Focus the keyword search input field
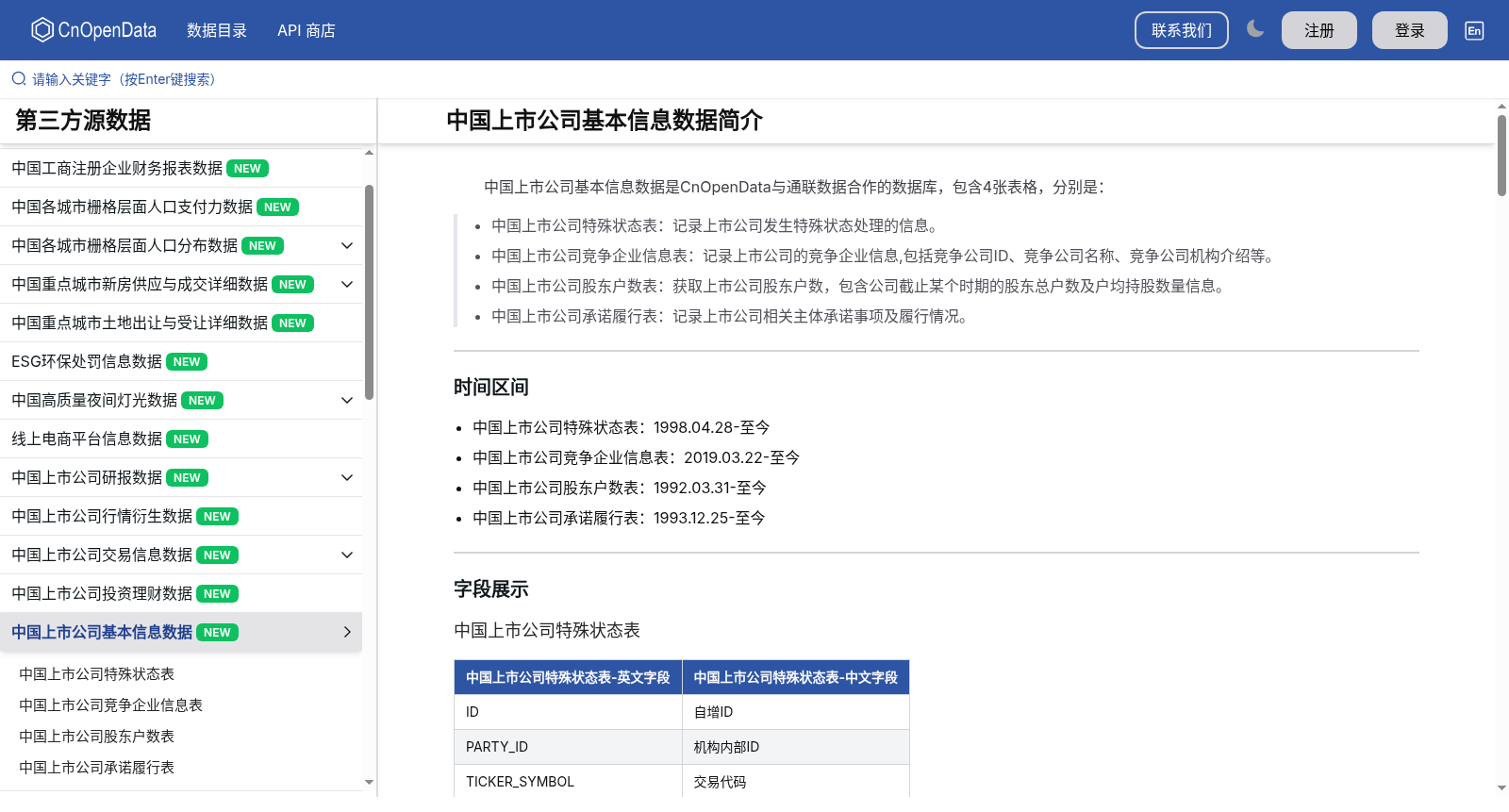Viewport: 1509px width, 812px height. point(754,79)
